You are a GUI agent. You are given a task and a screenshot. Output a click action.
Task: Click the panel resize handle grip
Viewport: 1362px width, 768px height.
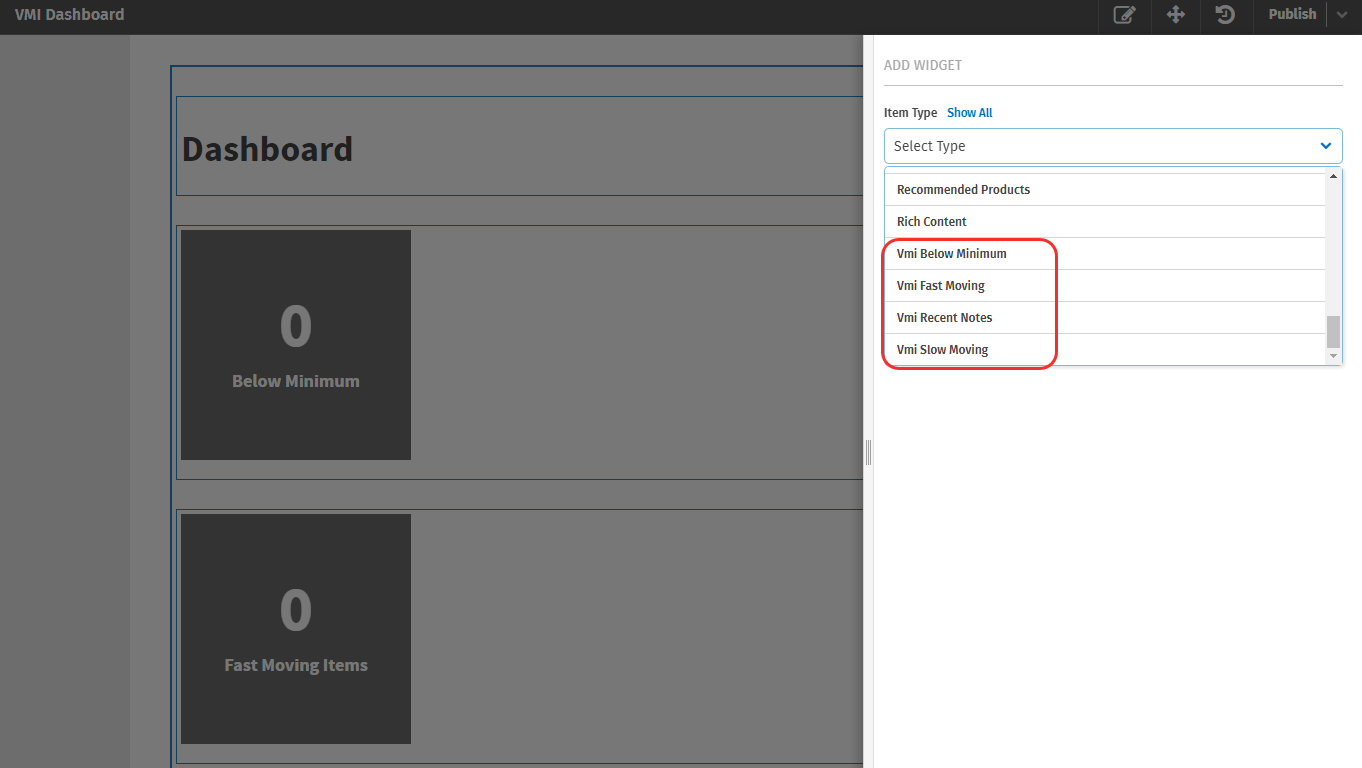pyautogui.click(x=868, y=453)
